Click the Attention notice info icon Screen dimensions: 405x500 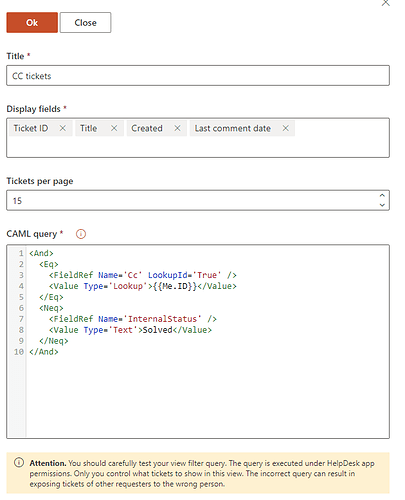pos(19,462)
